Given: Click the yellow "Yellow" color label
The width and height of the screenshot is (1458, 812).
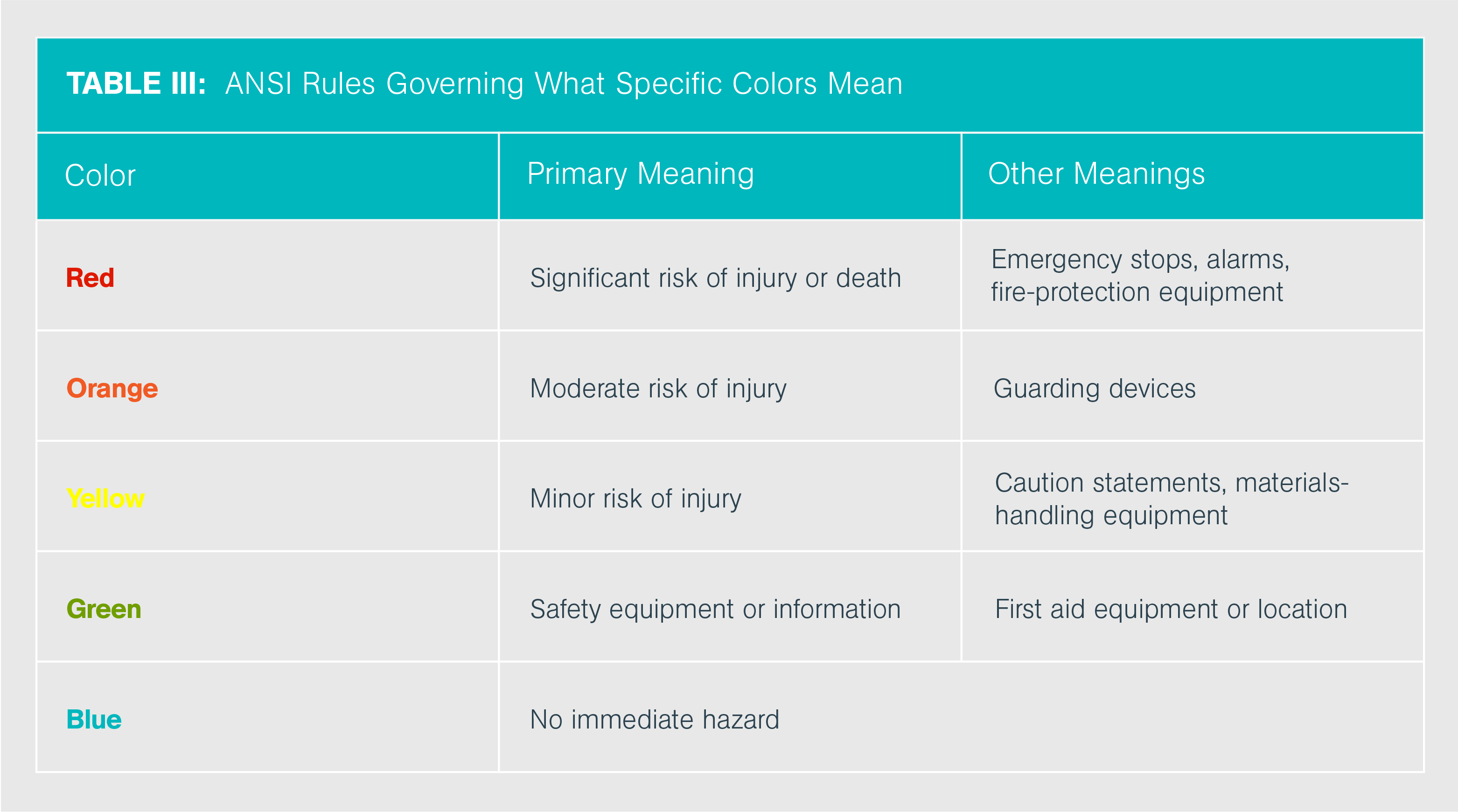Looking at the screenshot, I should (105, 499).
